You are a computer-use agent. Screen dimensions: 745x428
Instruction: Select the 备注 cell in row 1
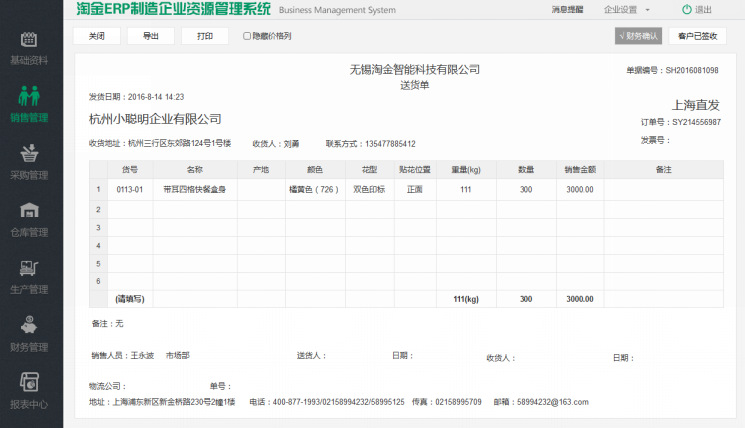click(x=663, y=189)
